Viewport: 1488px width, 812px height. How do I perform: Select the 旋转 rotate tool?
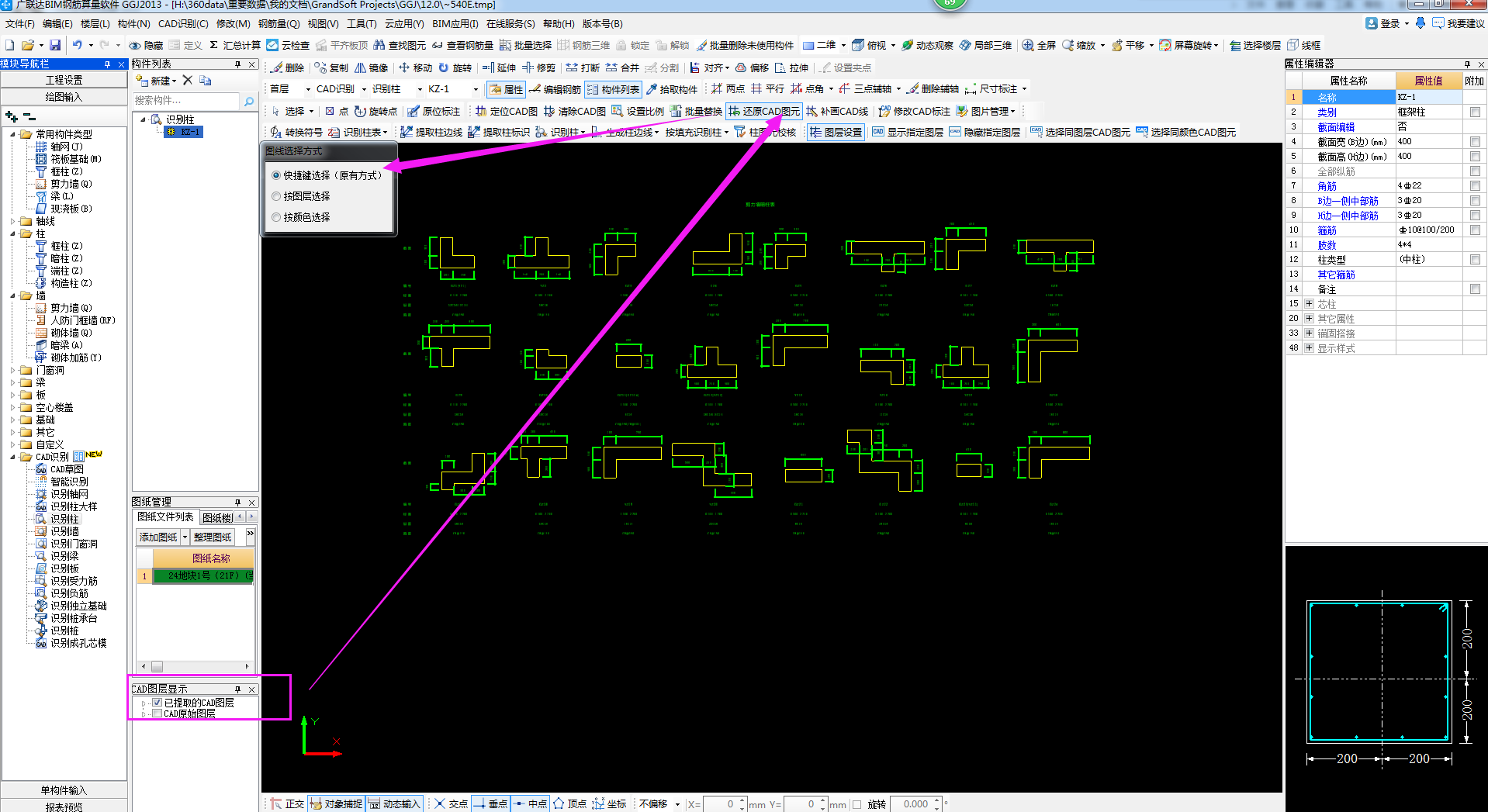(x=455, y=67)
